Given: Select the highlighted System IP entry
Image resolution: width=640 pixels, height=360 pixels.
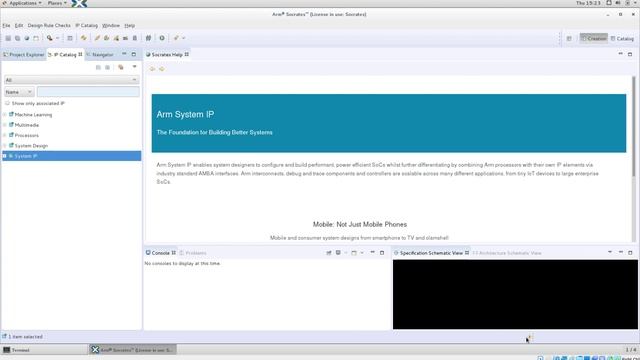Looking at the screenshot, I should coord(71,156).
